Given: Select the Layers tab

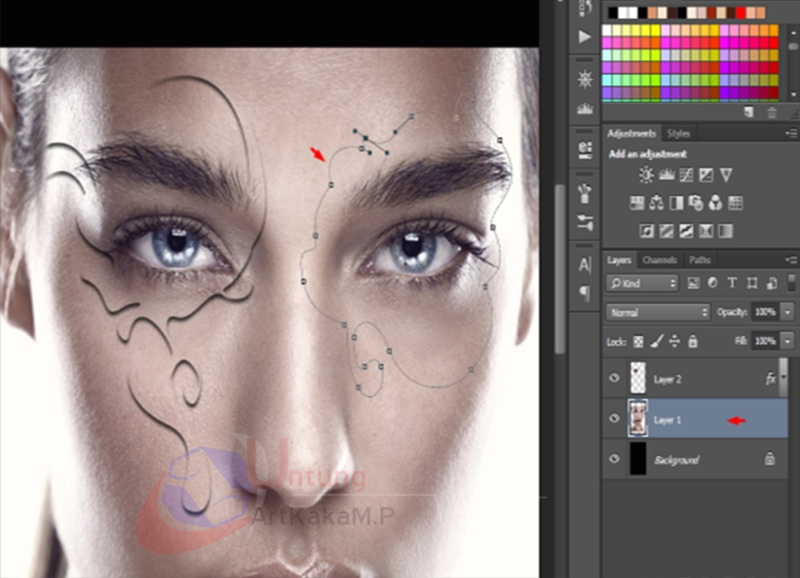Looking at the screenshot, I should click(x=619, y=260).
